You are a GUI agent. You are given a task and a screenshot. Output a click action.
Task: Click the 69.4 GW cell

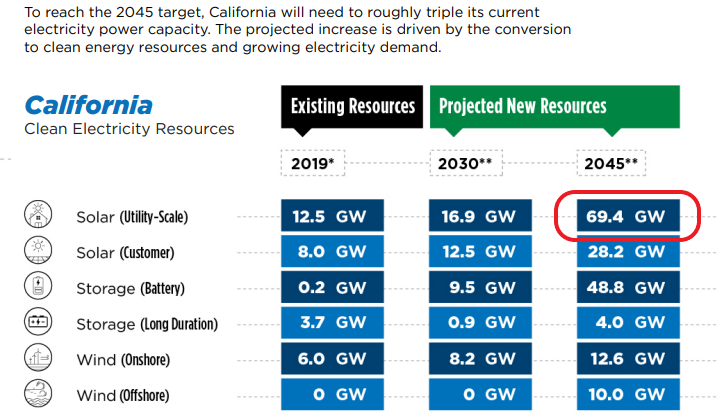click(628, 216)
